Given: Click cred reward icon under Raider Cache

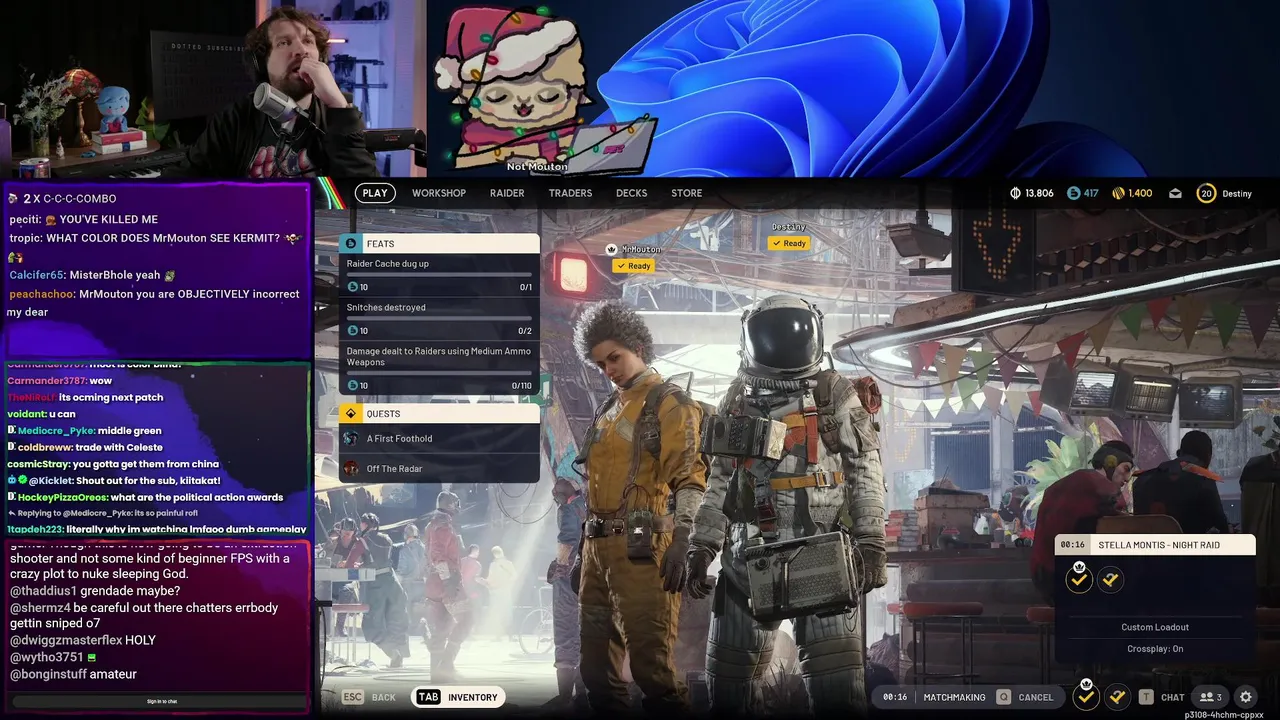Looking at the screenshot, I should (x=352, y=287).
